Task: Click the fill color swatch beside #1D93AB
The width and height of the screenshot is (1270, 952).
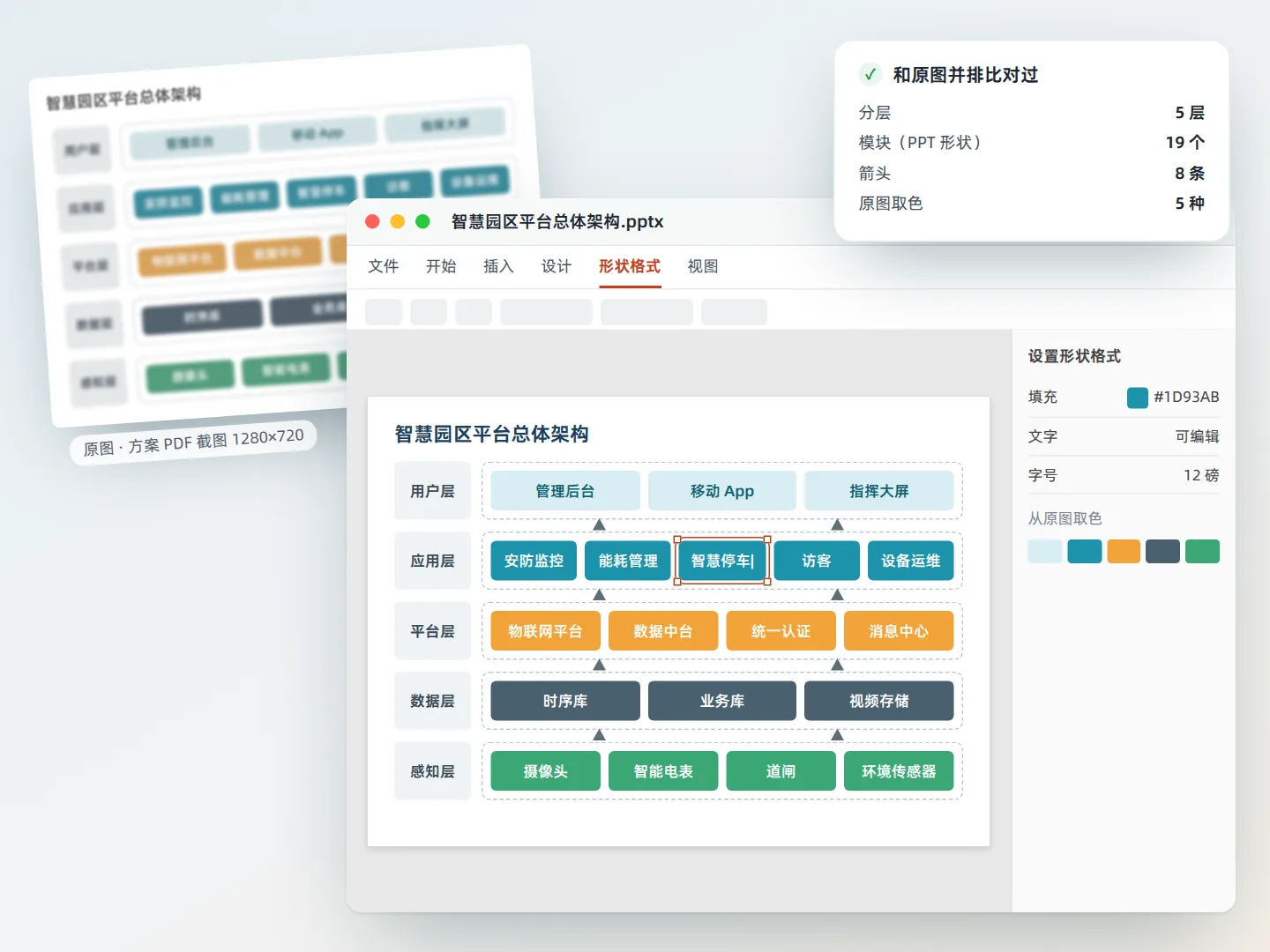Action: point(1138,398)
